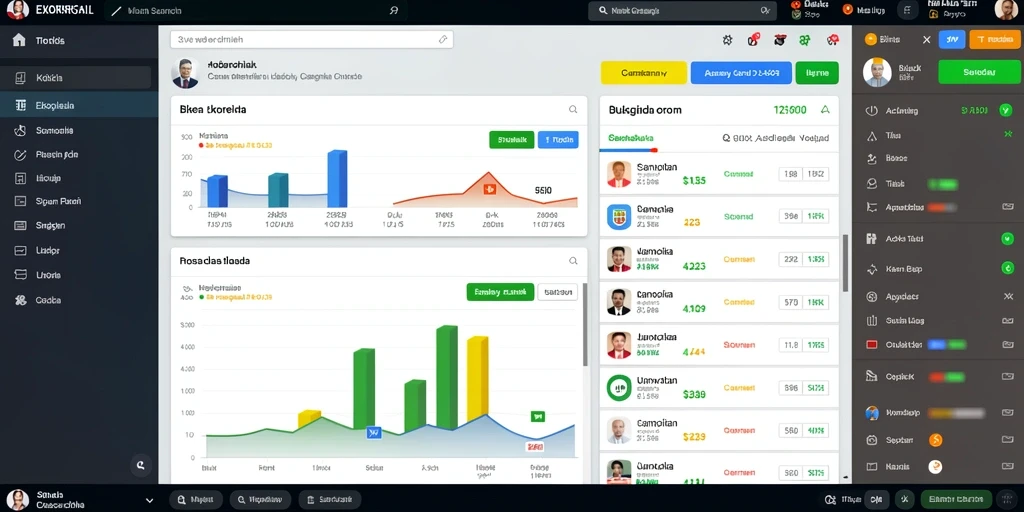
Task: Click the magnifier icon in the Bkea tkorelda panel
Action: click(573, 110)
